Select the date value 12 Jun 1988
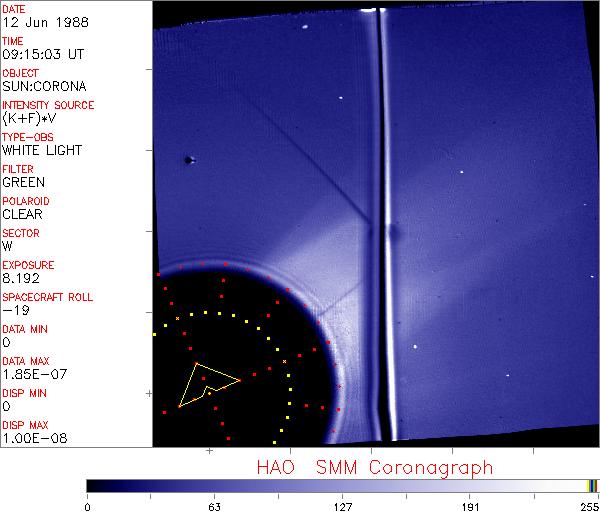The width and height of the screenshot is (600, 512). [x=46, y=22]
